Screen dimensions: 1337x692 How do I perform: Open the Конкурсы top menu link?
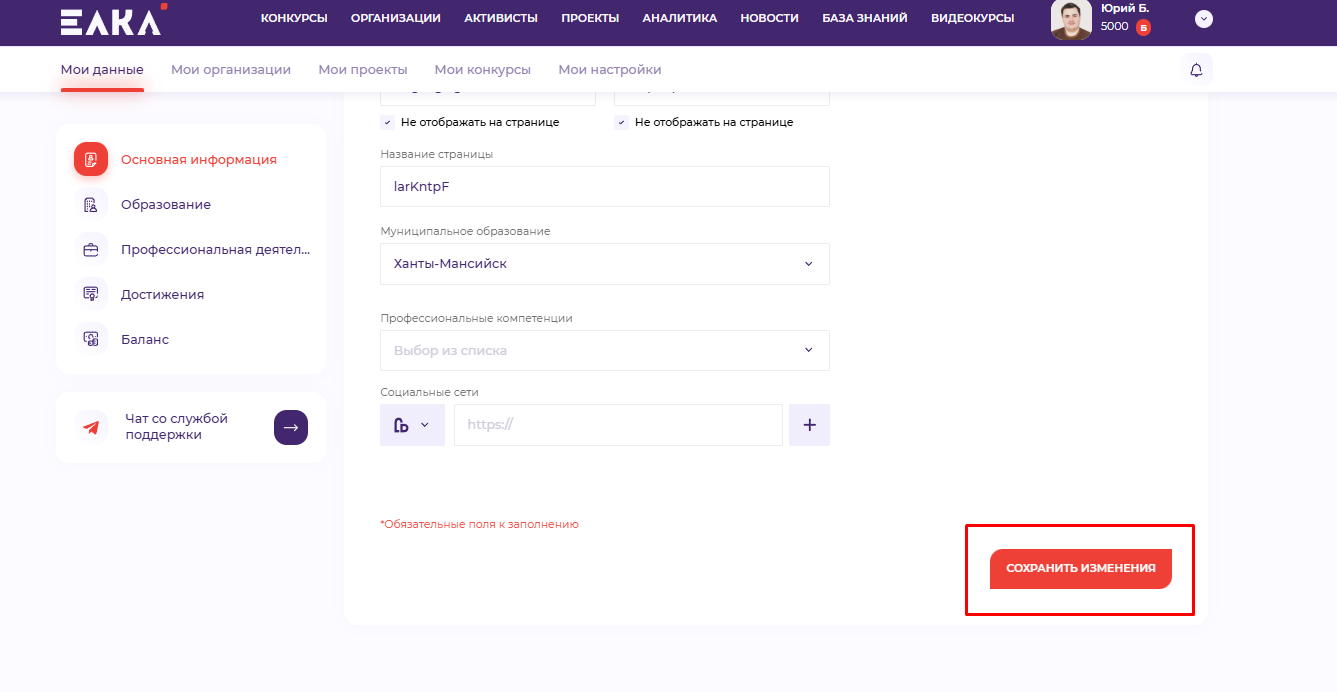pos(294,18)
